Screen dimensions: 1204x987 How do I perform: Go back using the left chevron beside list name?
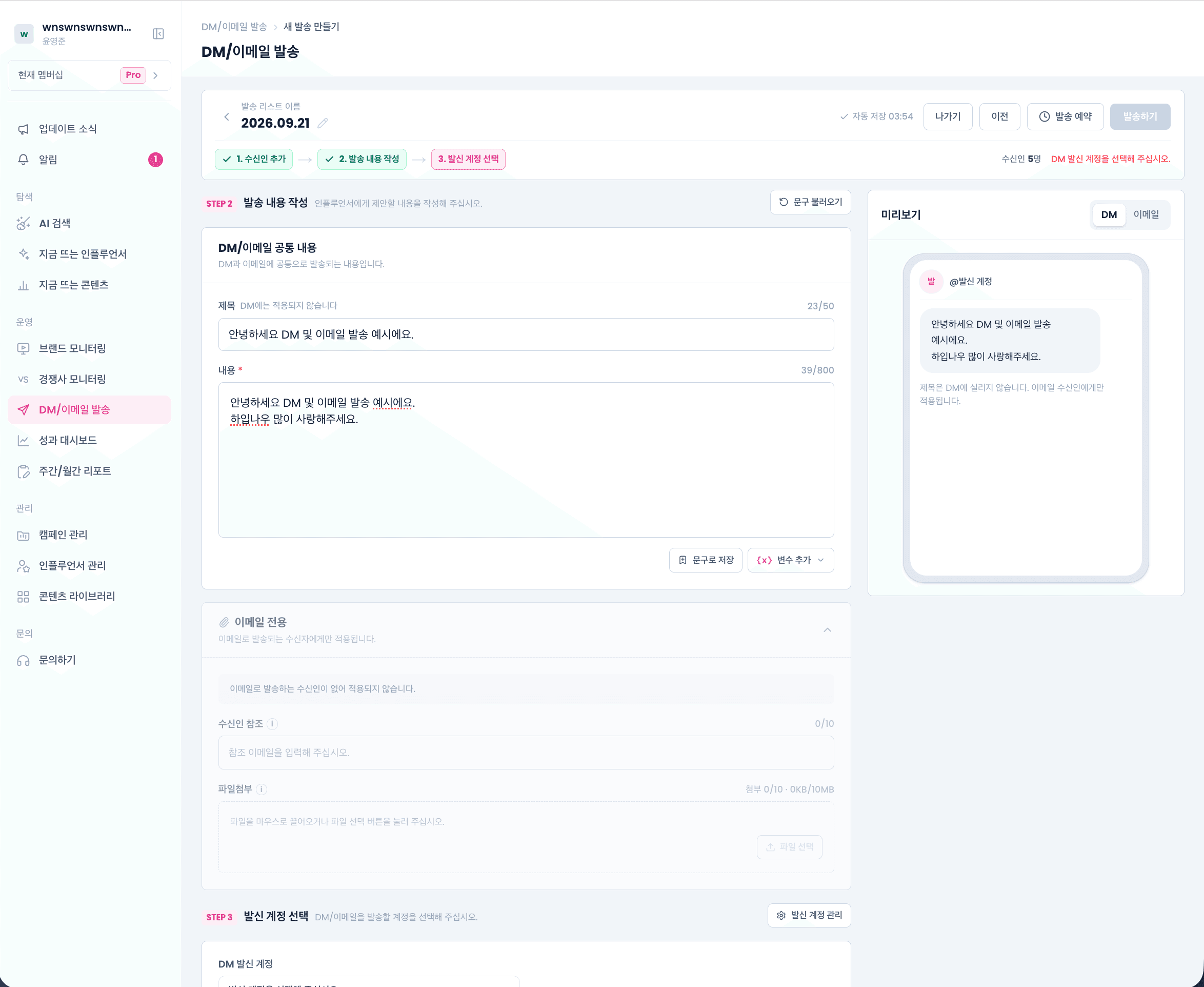point(227,116)
